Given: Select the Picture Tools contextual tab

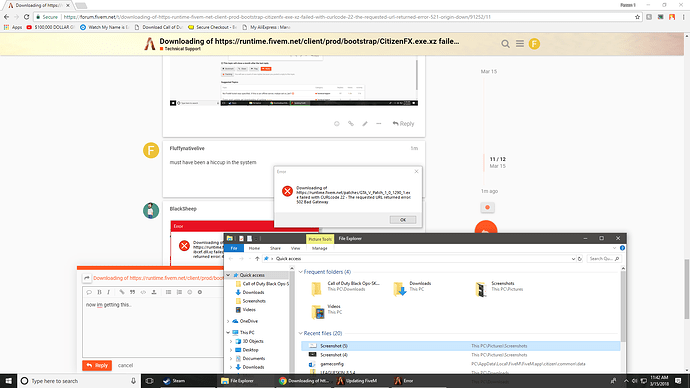Looking at the screenshot, I should pos(320,239).
